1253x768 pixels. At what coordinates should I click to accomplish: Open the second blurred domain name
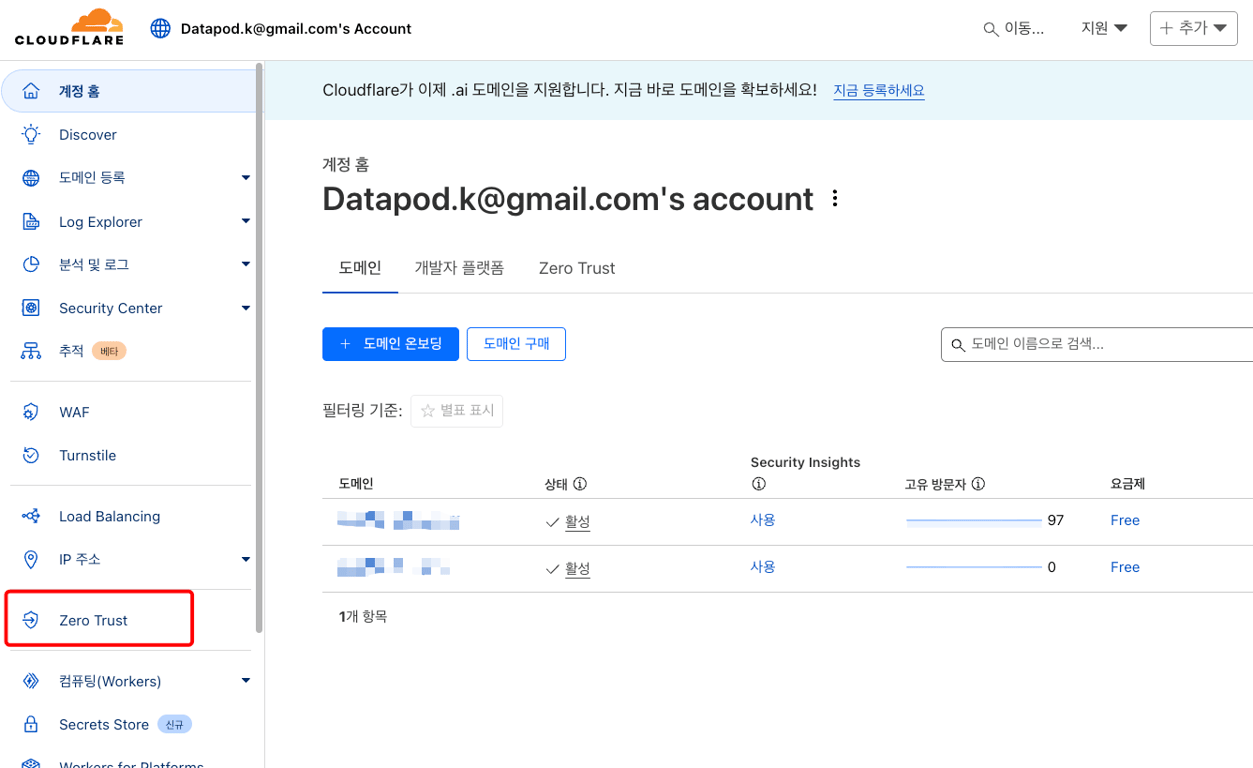[x=394, y=567]
